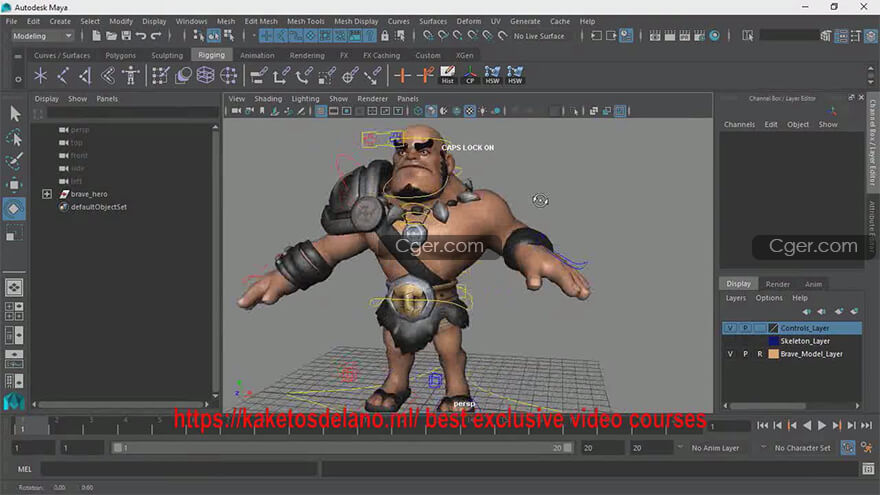880x495 pixels.
Task: Click the Undo icon
Action: [x=141, y=36]
